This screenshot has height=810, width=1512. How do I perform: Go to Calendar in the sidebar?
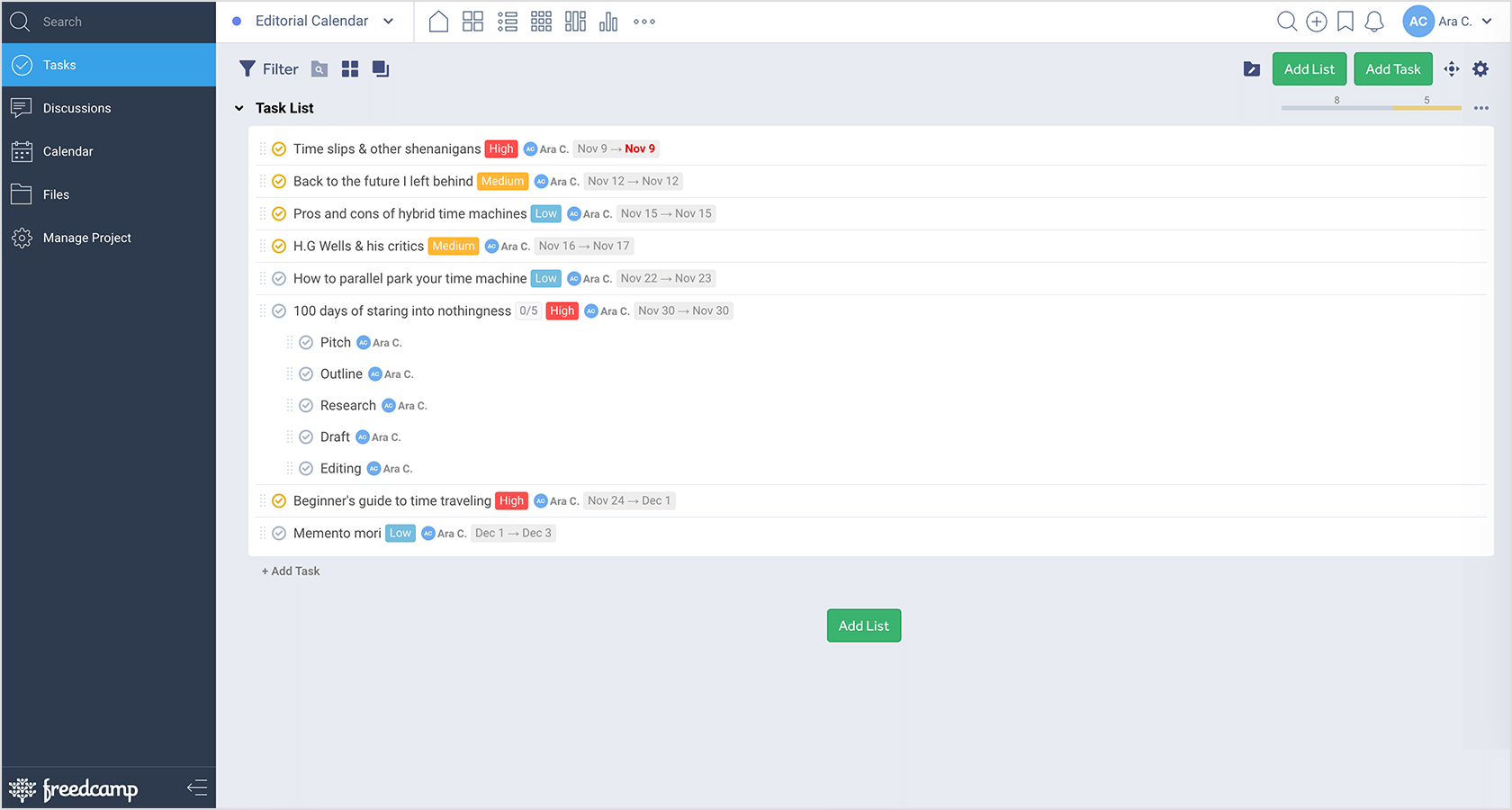(x=68, y=151)
